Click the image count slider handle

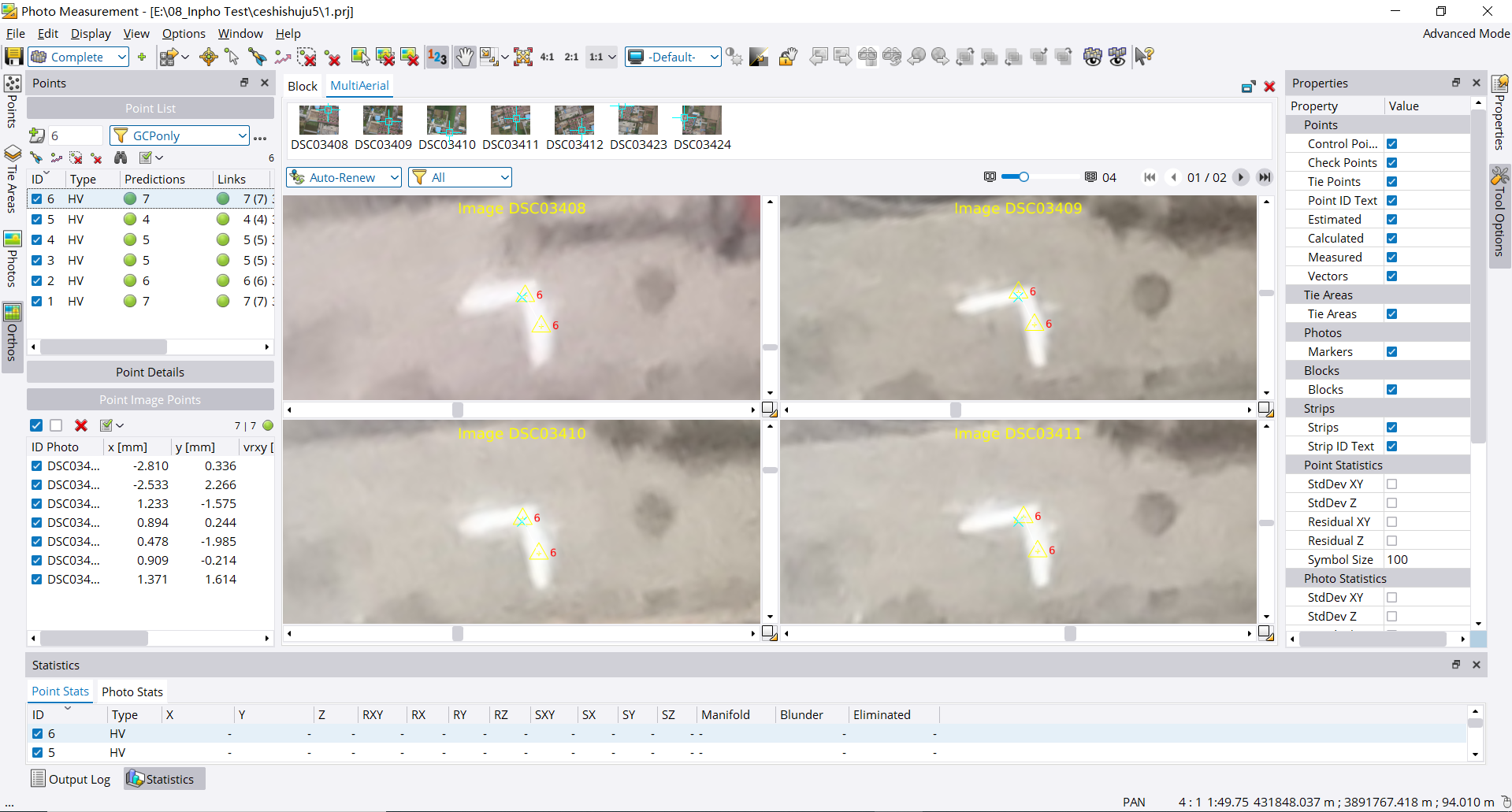(1023, 177)
